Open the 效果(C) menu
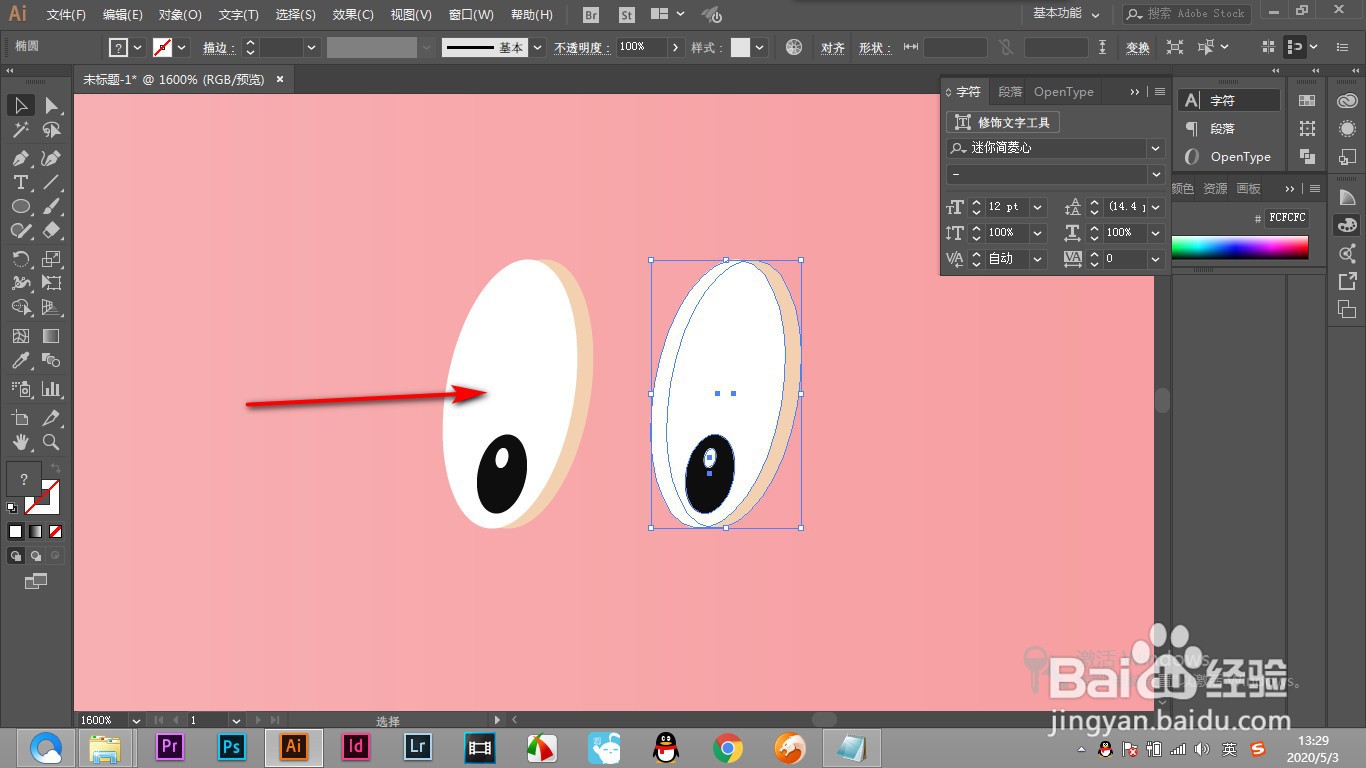This screenshot has width=1366, height=768. click(353, 15)
